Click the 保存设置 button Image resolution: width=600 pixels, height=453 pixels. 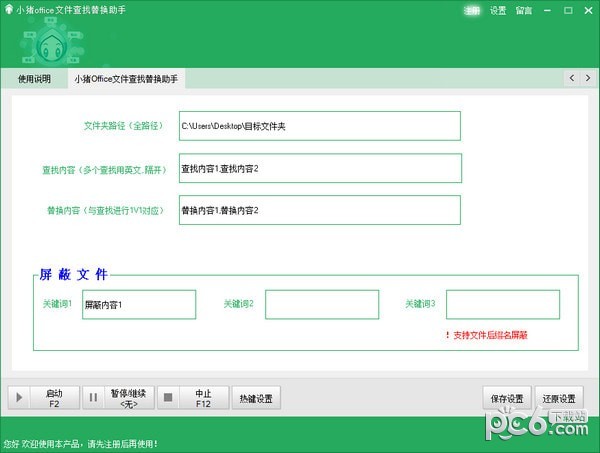[507, 398]
